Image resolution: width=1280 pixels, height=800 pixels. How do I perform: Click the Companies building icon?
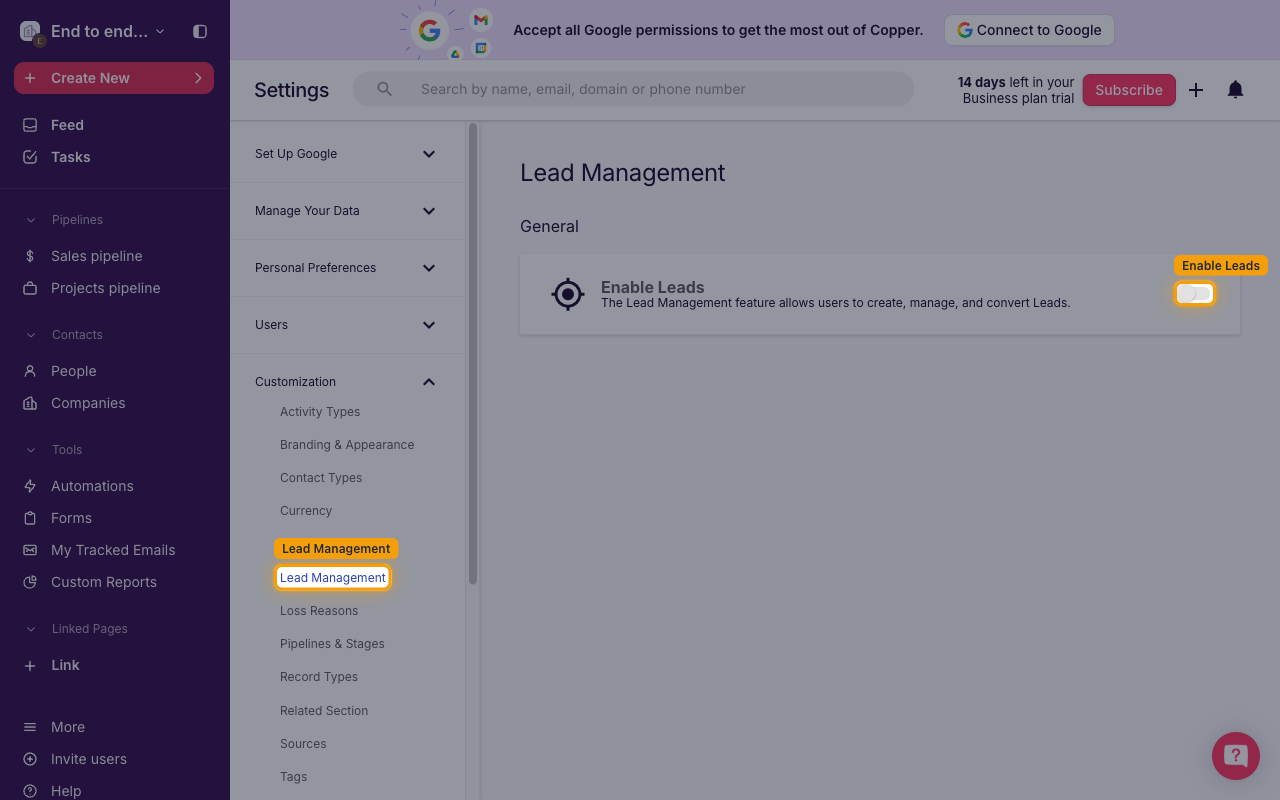pyautogui.click(x=30, y=403)
